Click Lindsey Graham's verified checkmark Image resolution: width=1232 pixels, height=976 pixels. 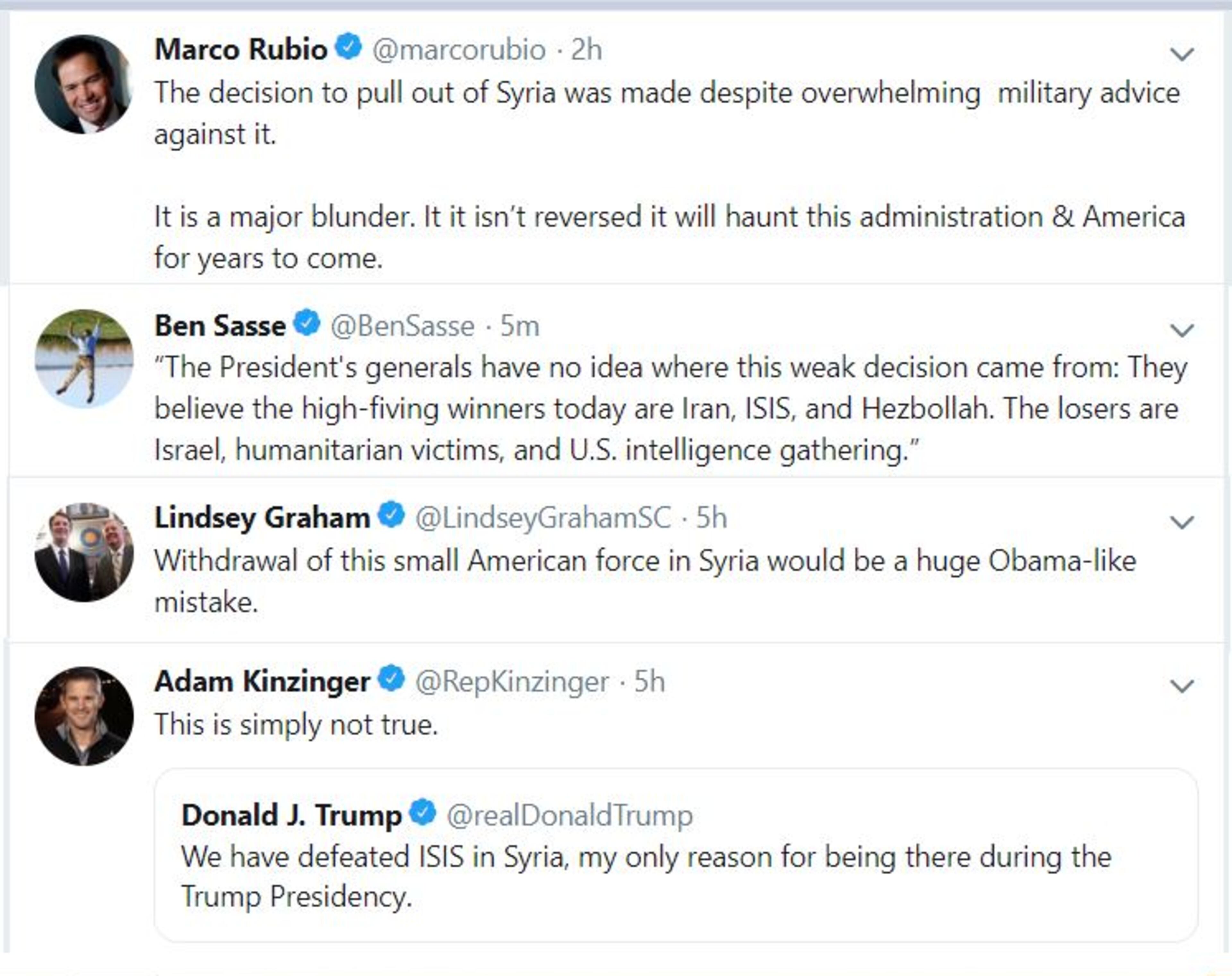pyautogui.click(x=391, y=515)
